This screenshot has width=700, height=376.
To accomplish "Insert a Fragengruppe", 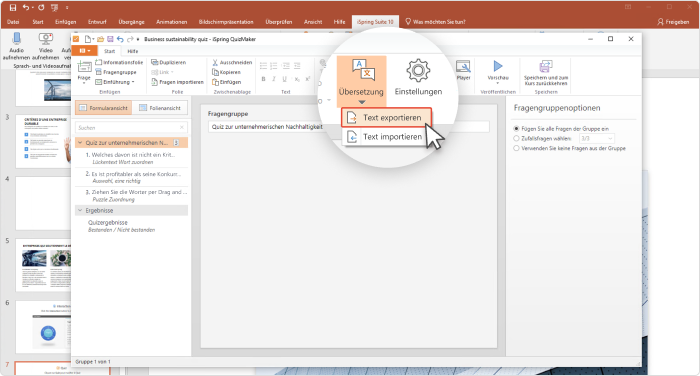I will (x=116, y=72).
